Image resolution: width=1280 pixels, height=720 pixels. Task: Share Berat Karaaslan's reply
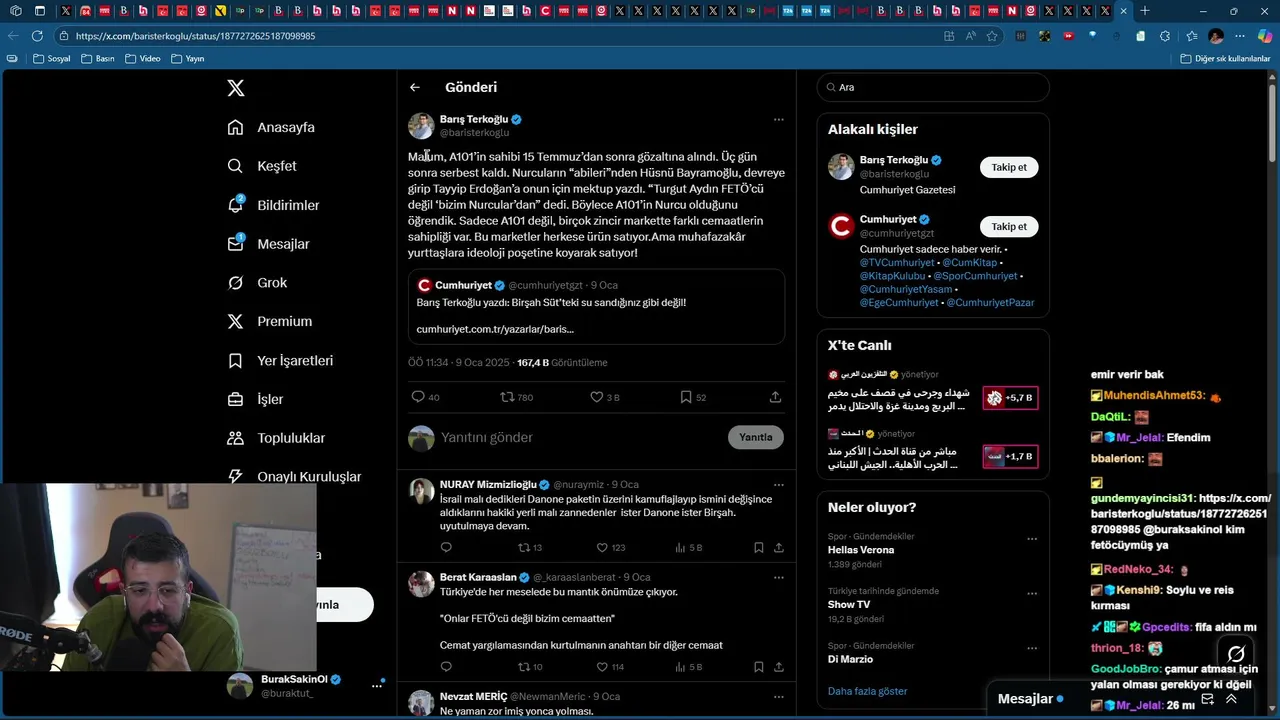(778, 667)
